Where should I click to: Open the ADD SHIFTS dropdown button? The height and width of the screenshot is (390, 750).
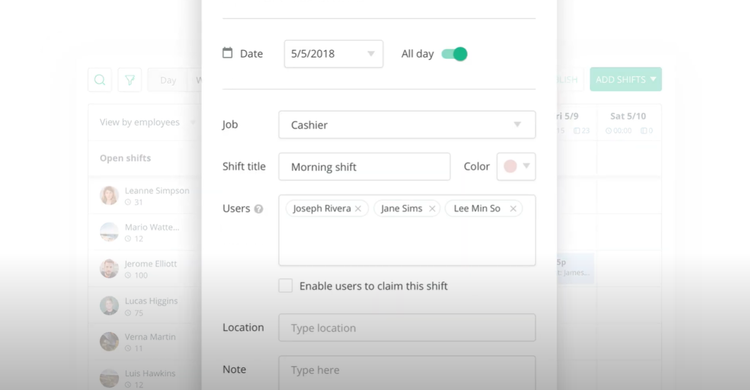(x=626, y=79)
